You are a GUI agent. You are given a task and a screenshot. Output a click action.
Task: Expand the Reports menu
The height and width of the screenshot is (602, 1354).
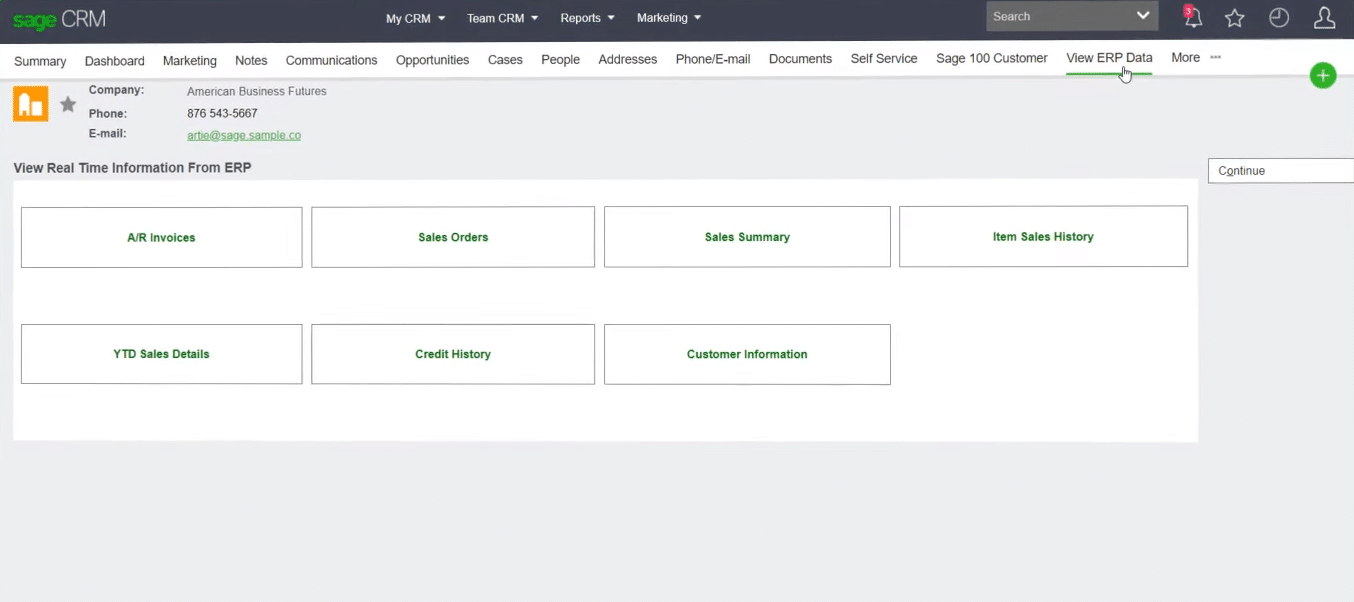click(x=588, y=18)
